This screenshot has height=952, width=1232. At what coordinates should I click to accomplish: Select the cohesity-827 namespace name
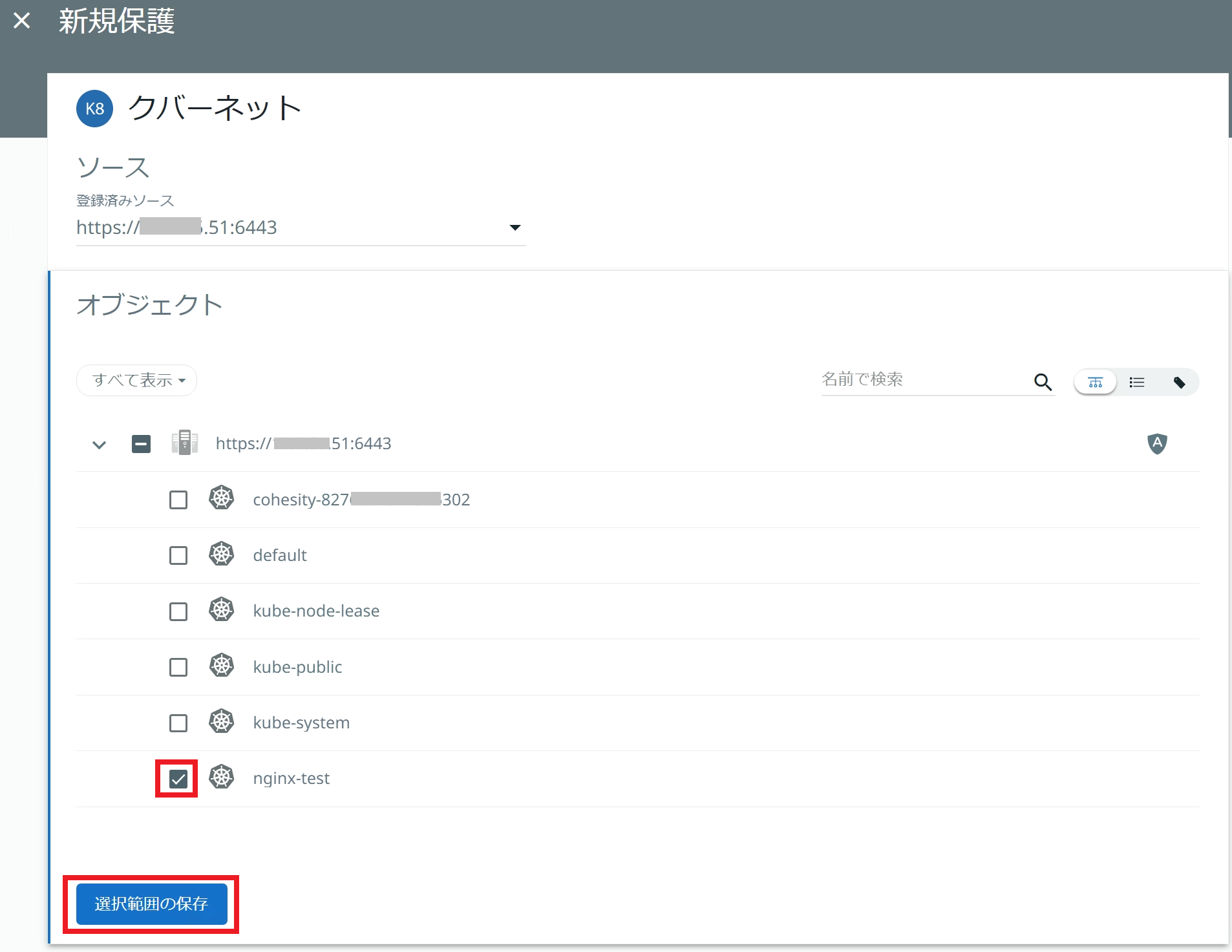coord(361,500)
